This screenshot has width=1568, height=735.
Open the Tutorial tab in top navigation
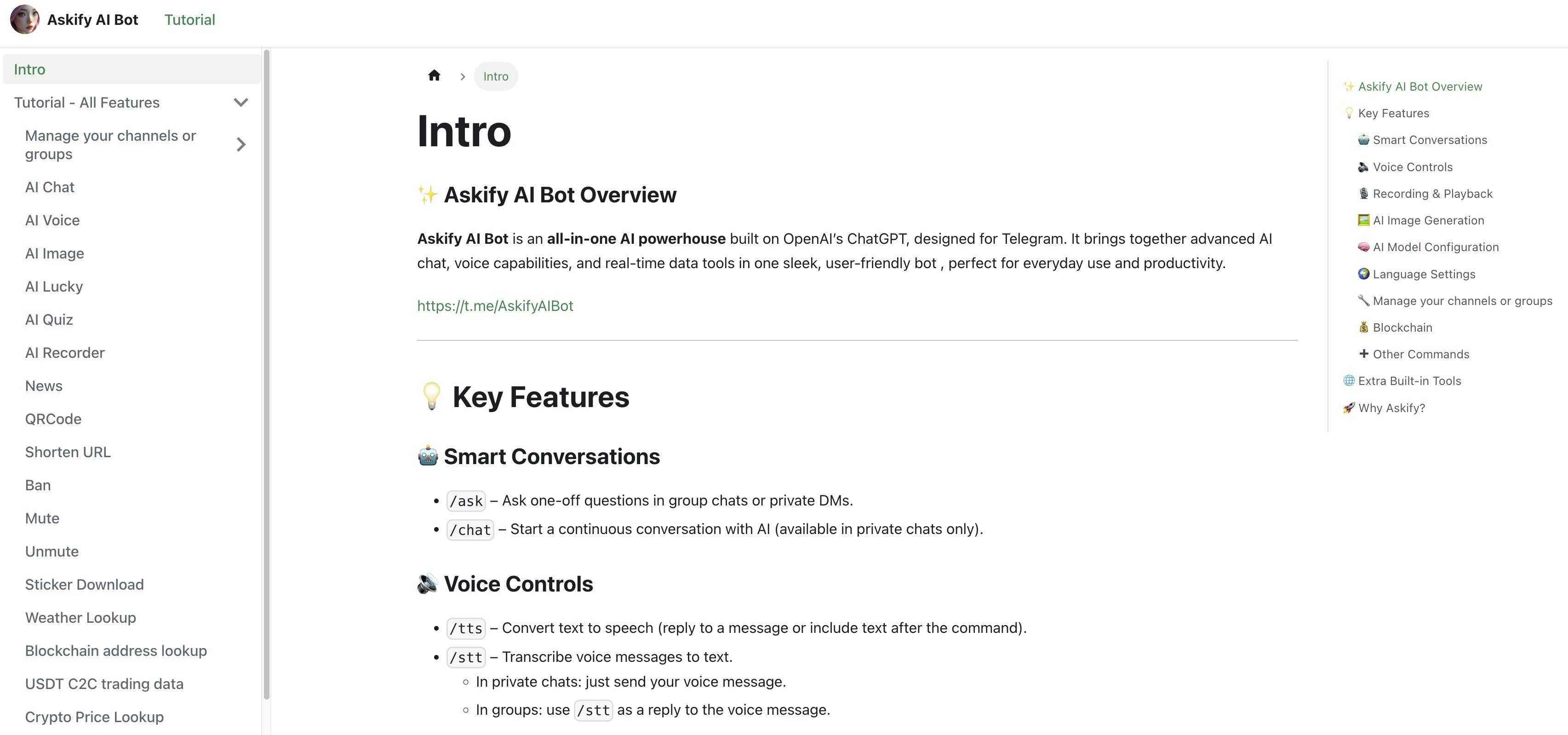coord(189,19)
